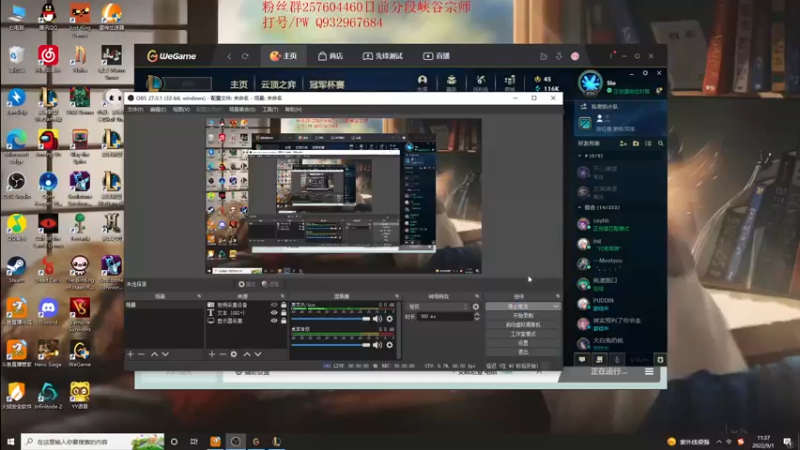
Task: Open top mixer channel settings gear
Action: [x=390, y=319]
